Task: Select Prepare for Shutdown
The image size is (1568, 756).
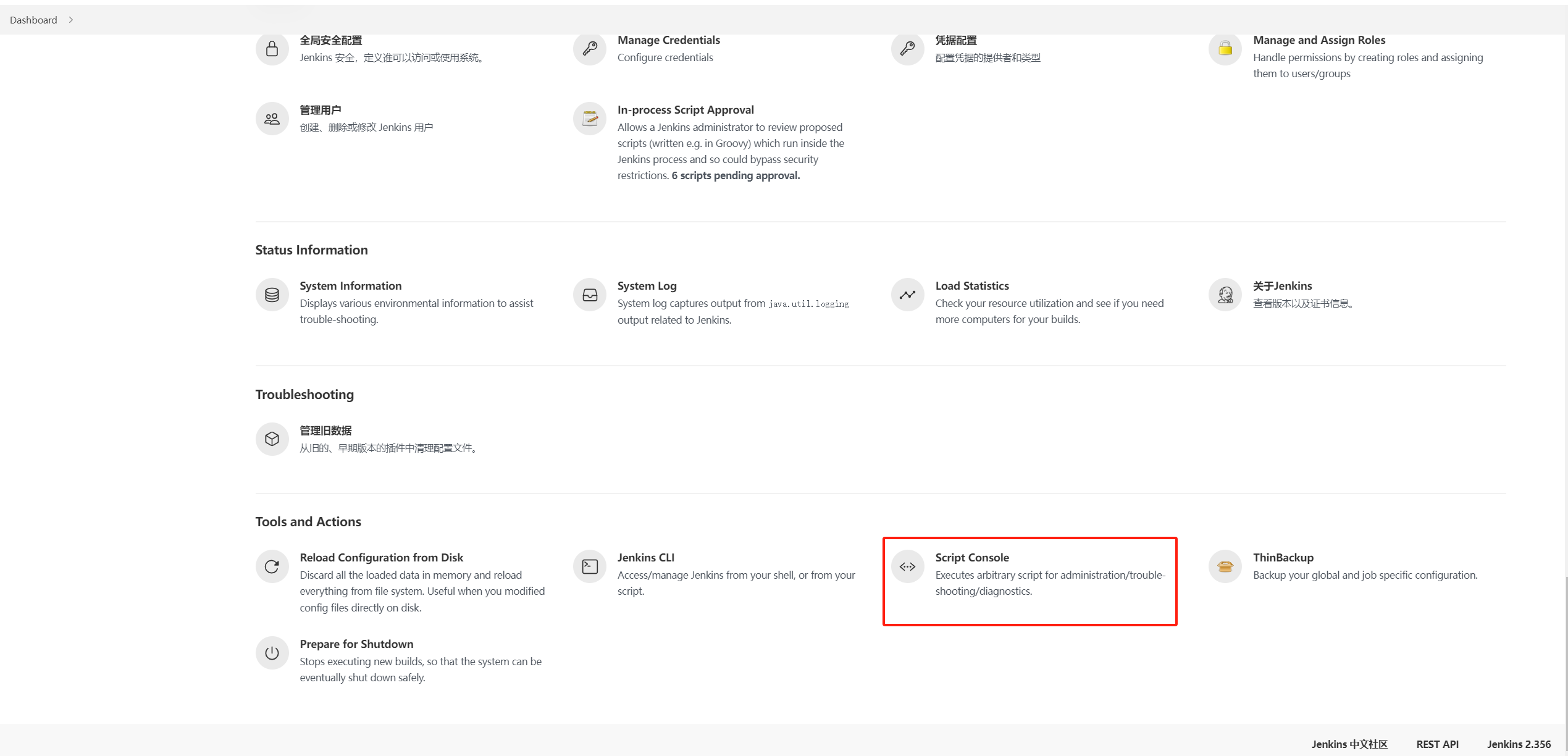Action: point(357,644)
